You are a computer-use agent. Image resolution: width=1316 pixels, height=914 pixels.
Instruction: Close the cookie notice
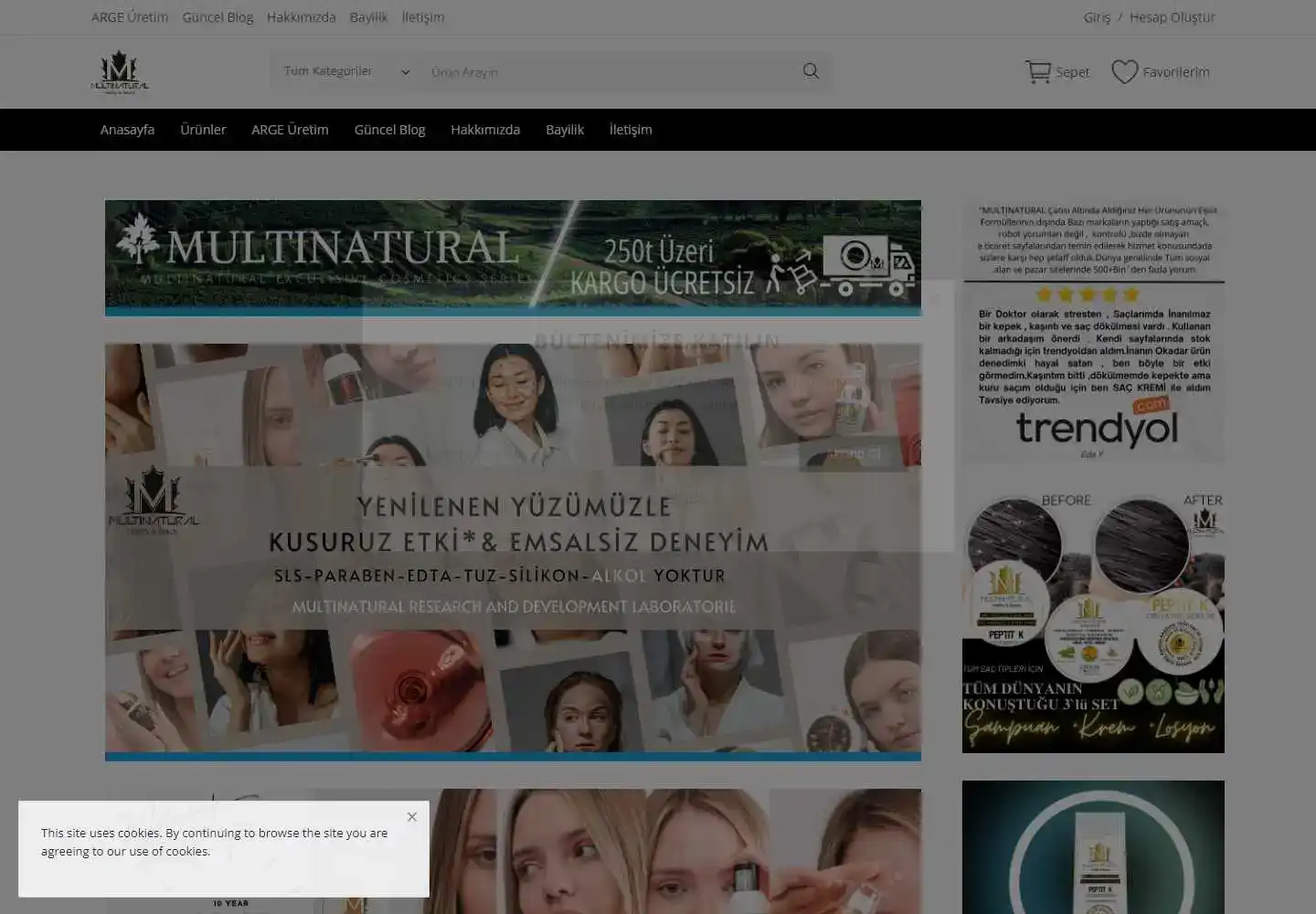click(412, 817)
